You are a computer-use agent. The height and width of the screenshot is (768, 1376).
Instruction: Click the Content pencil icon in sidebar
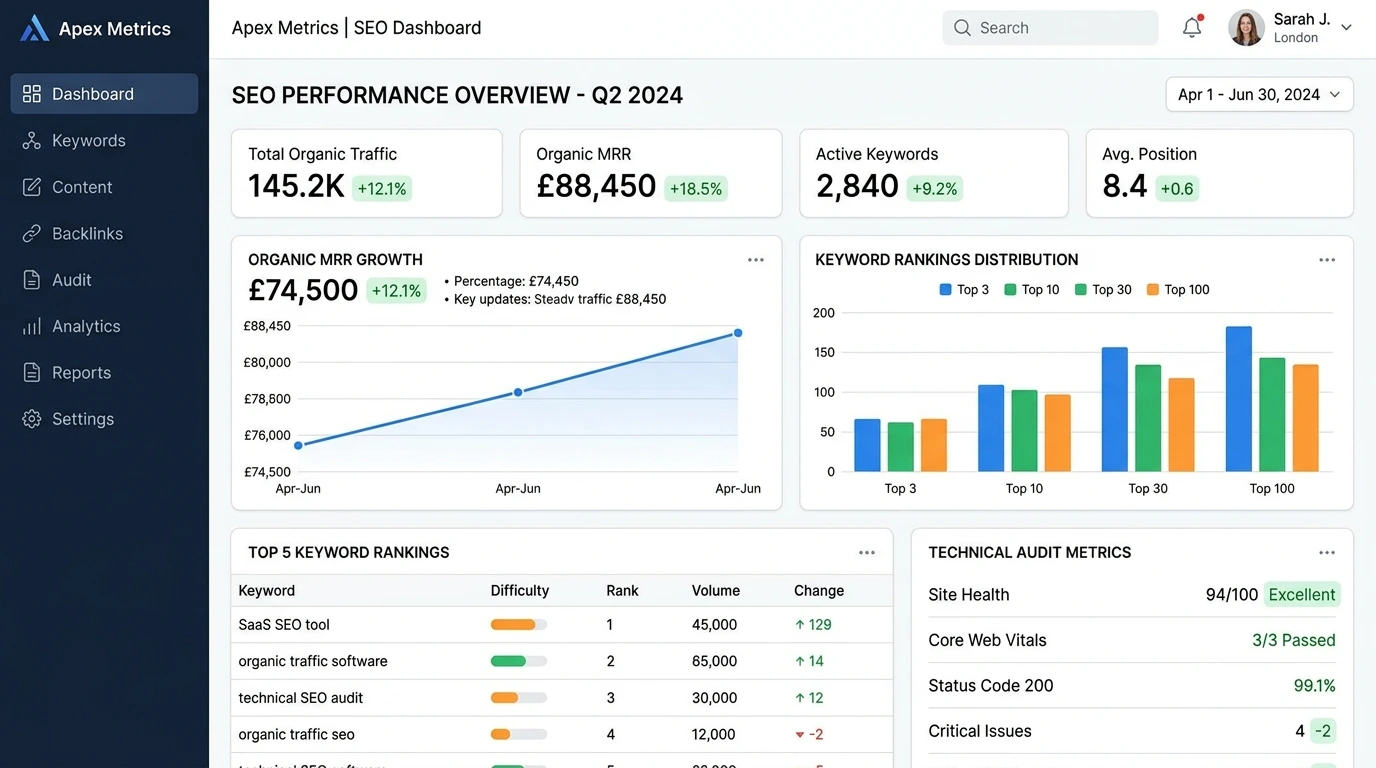pyautogui.click(x=32, y=187)
